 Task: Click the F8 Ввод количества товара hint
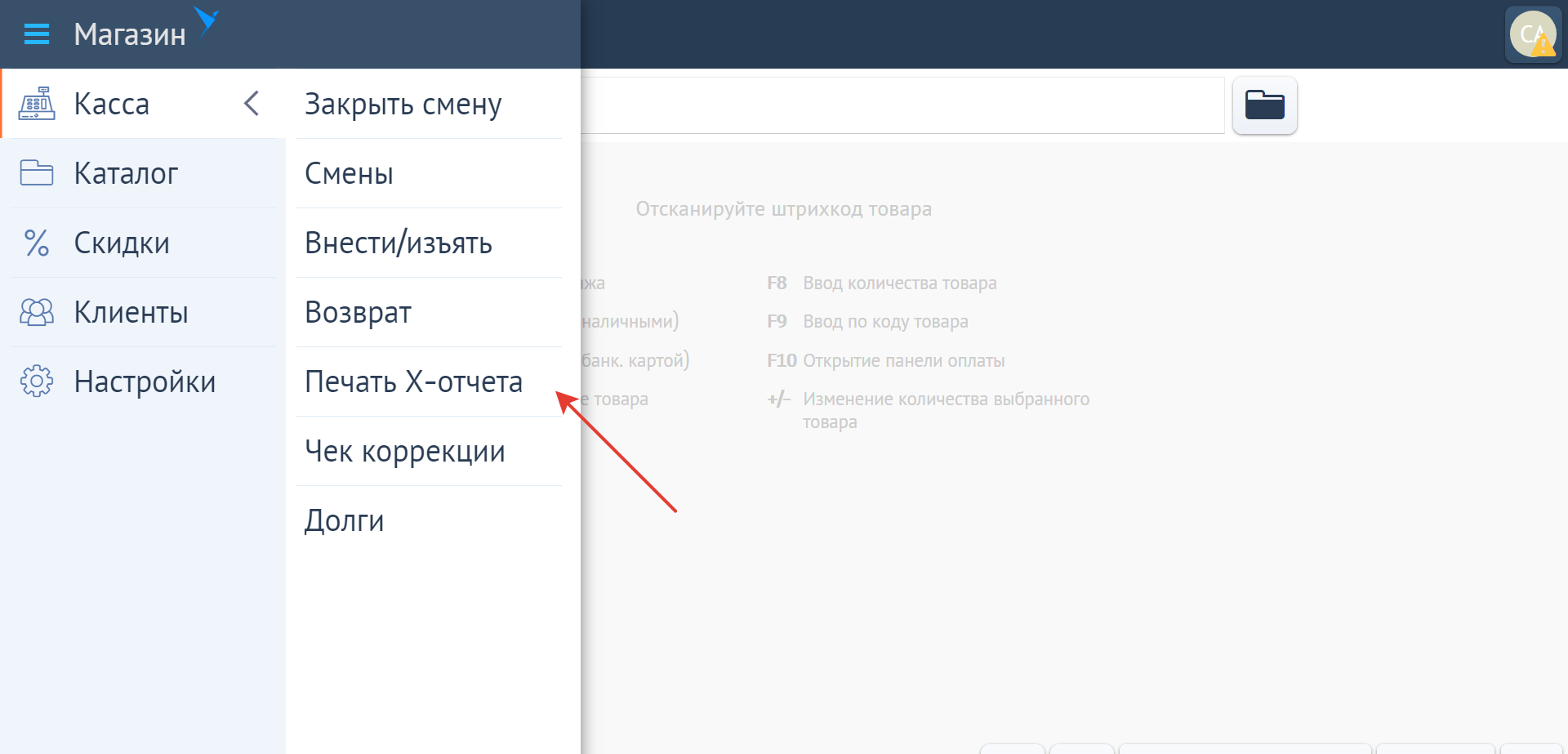881,283
